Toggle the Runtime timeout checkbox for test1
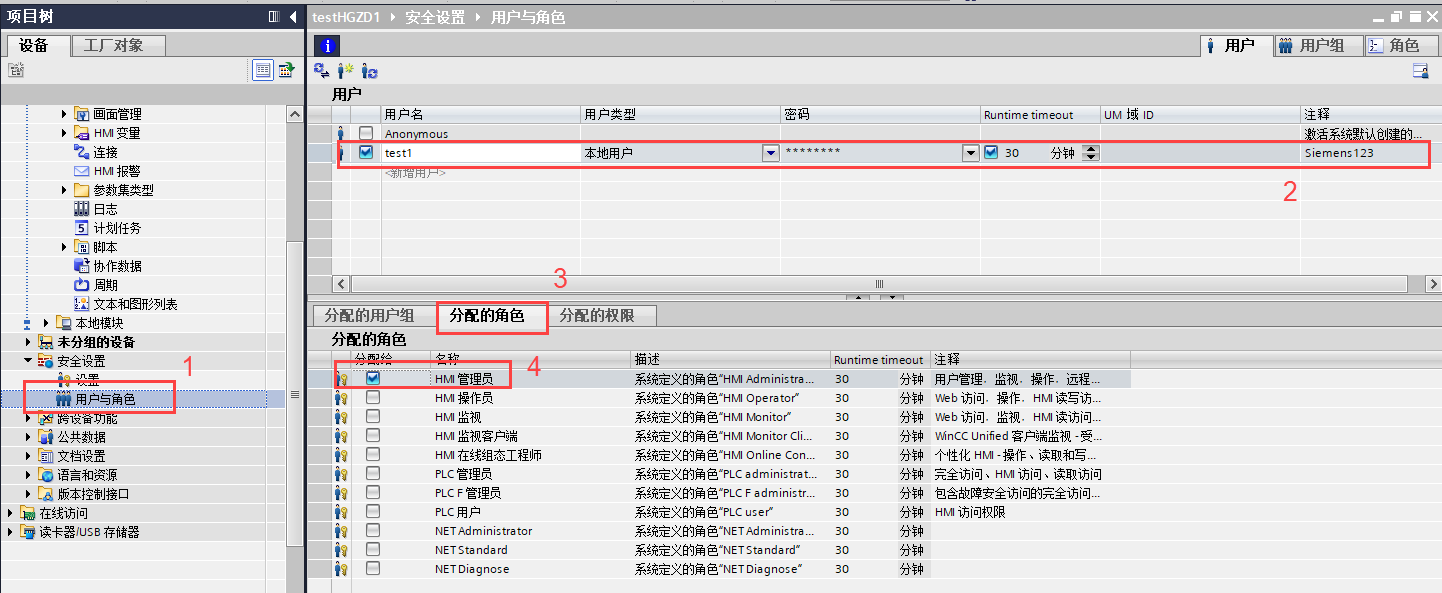The height and width of the screenshot is (593, 1442). 993,152
